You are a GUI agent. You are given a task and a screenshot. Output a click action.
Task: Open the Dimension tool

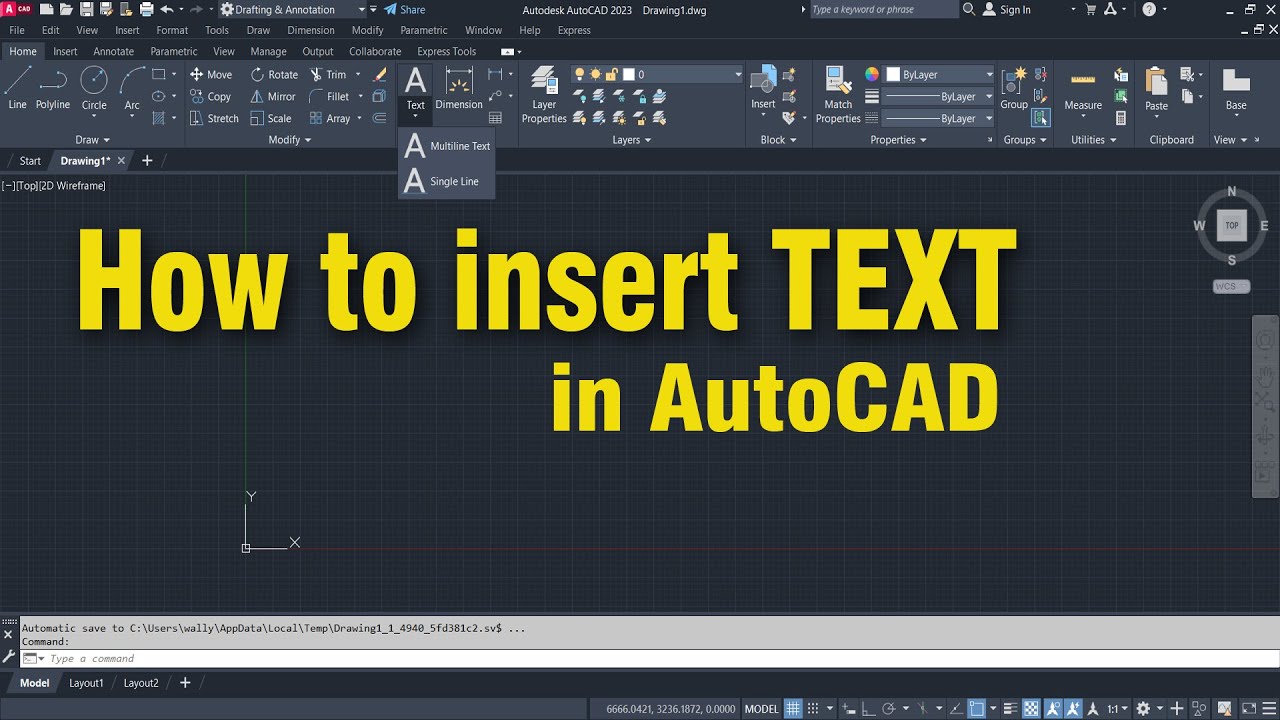[x=459, y=88]
